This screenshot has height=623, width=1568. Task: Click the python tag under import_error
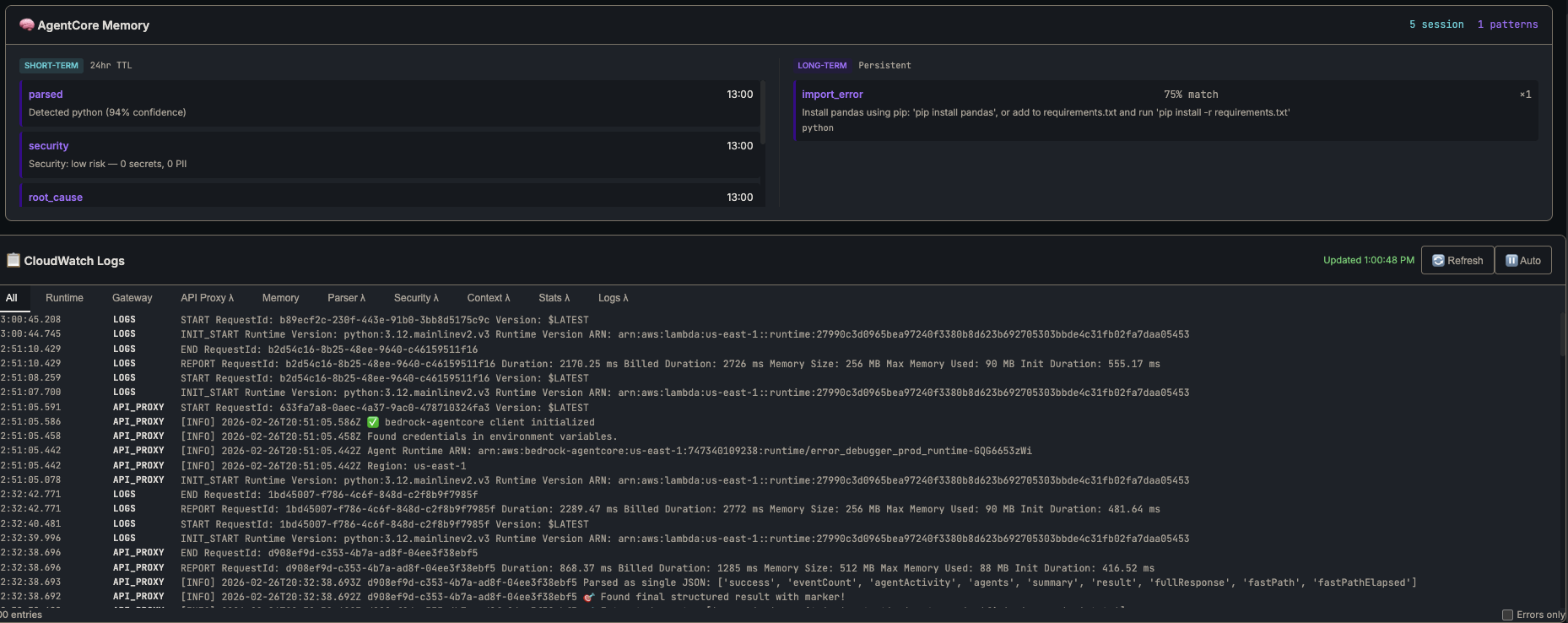point(817,128)
